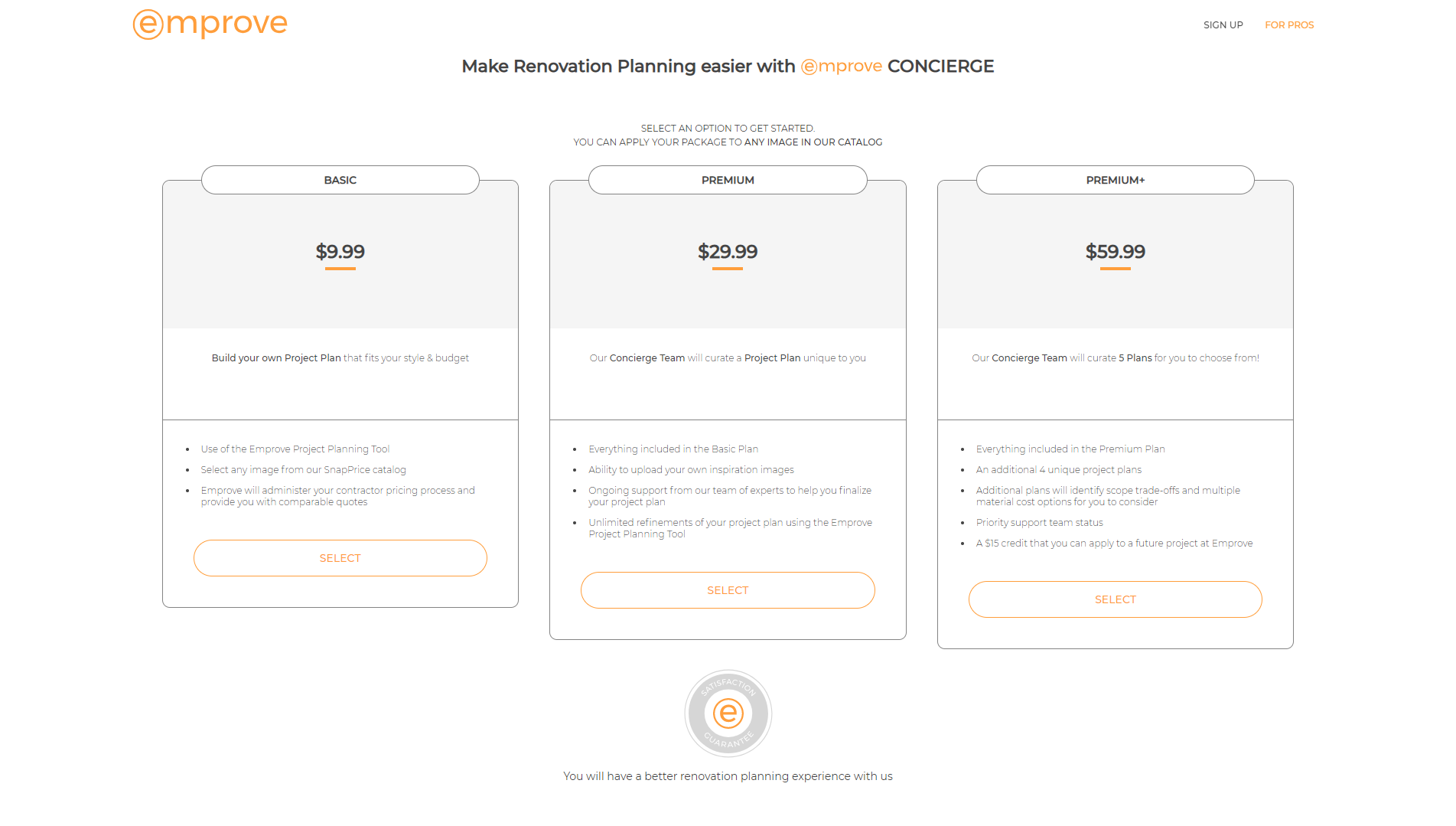Click the PREMIUM+ plan title pill
The width and height of the screenshot is (1456, 826).
click(1115, 180)
